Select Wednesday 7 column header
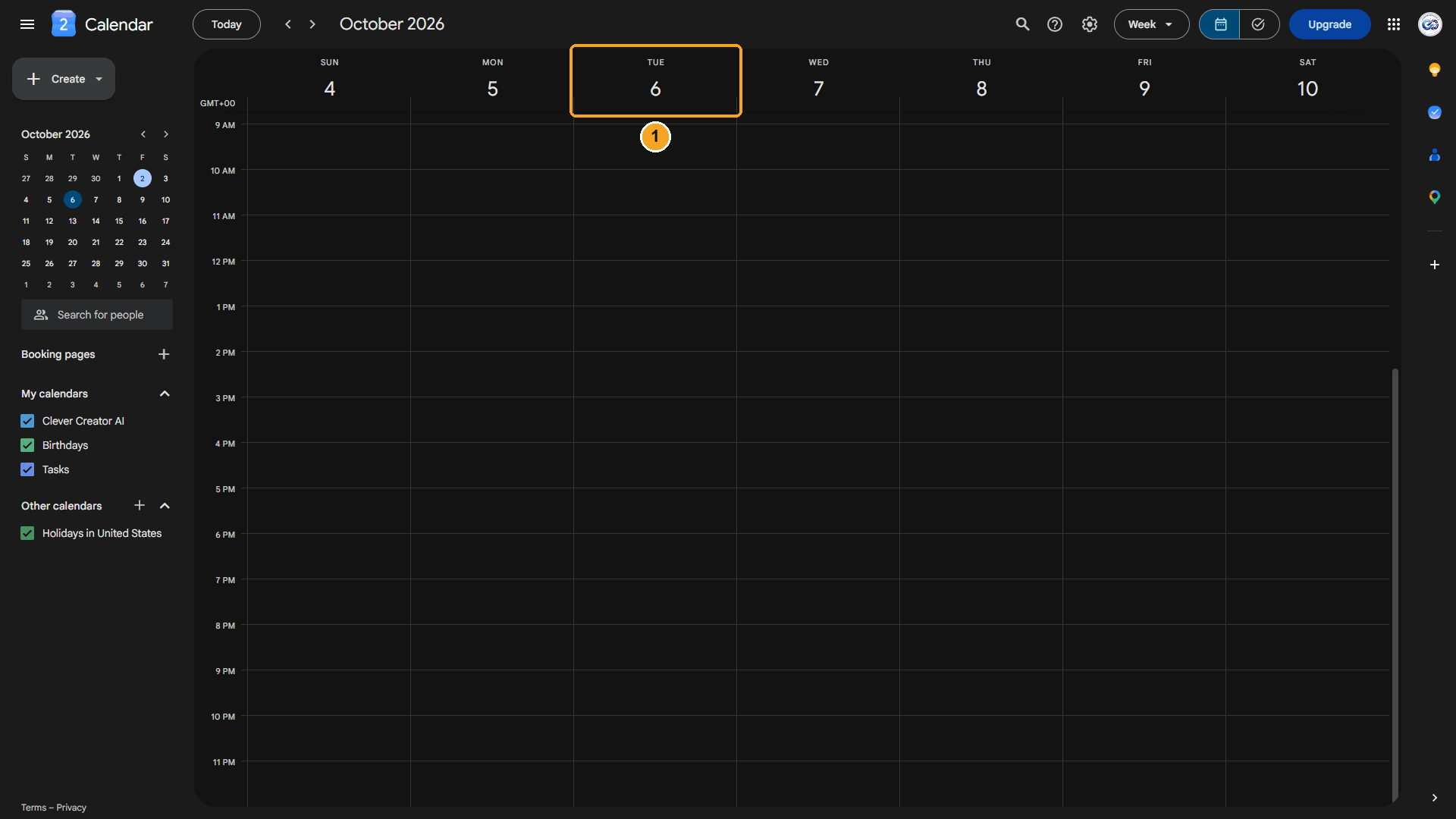Screen dimensions: 1456x819 pyautogui.click(x=818, y=80)
